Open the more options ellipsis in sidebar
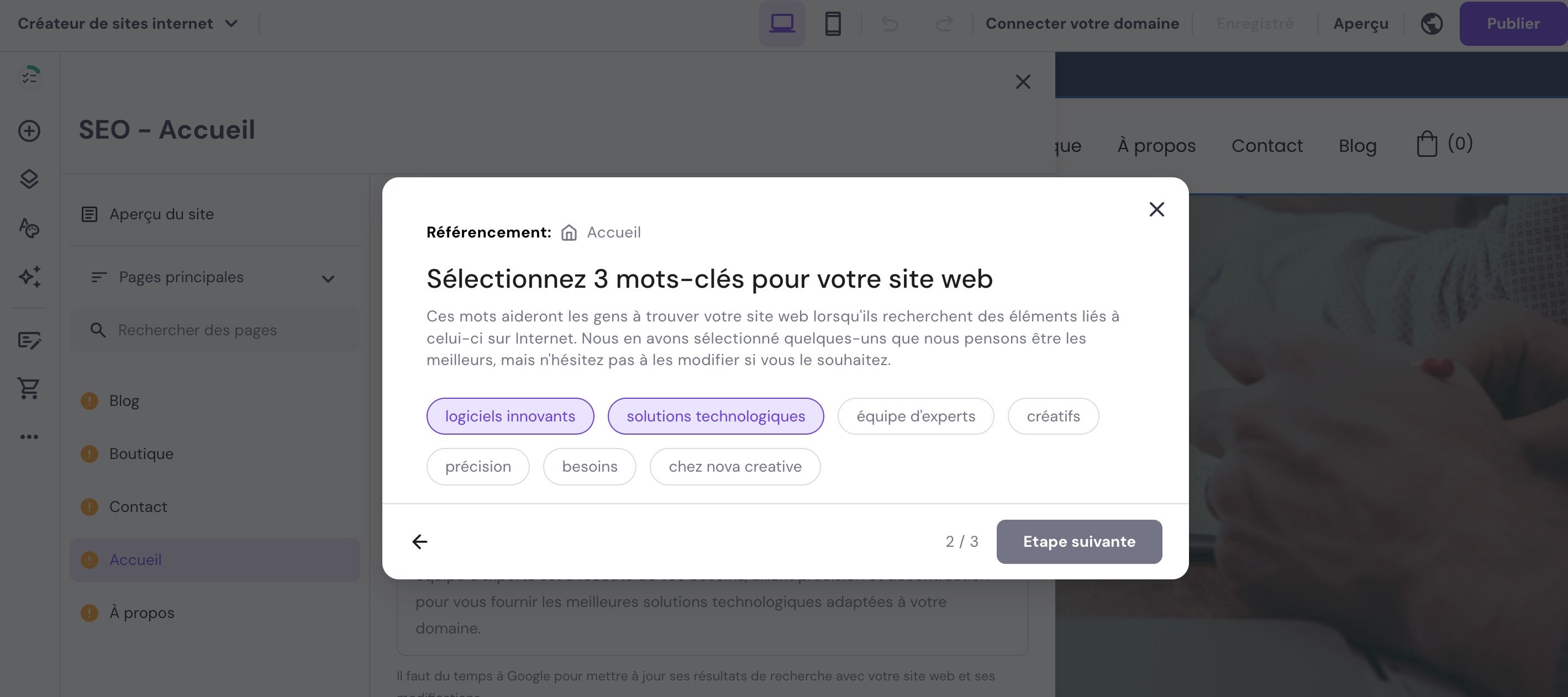1568x697 pixels. tap(28, 436)
